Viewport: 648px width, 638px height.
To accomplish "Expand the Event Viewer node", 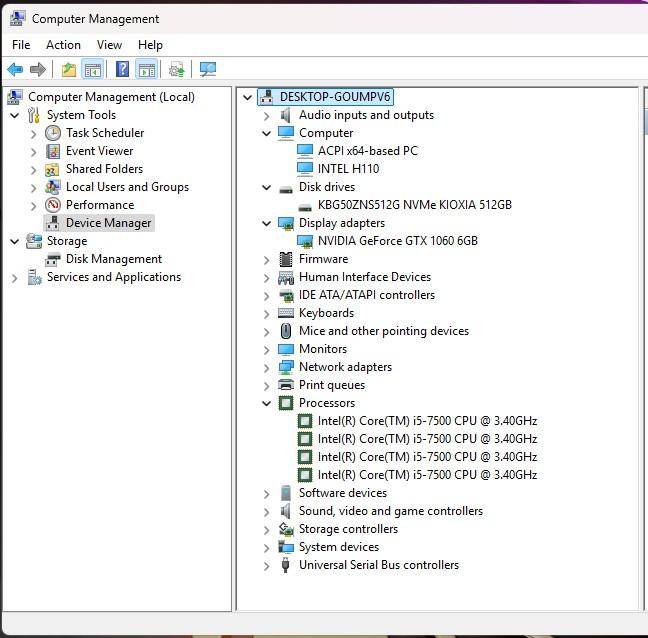I will point(33,152).
